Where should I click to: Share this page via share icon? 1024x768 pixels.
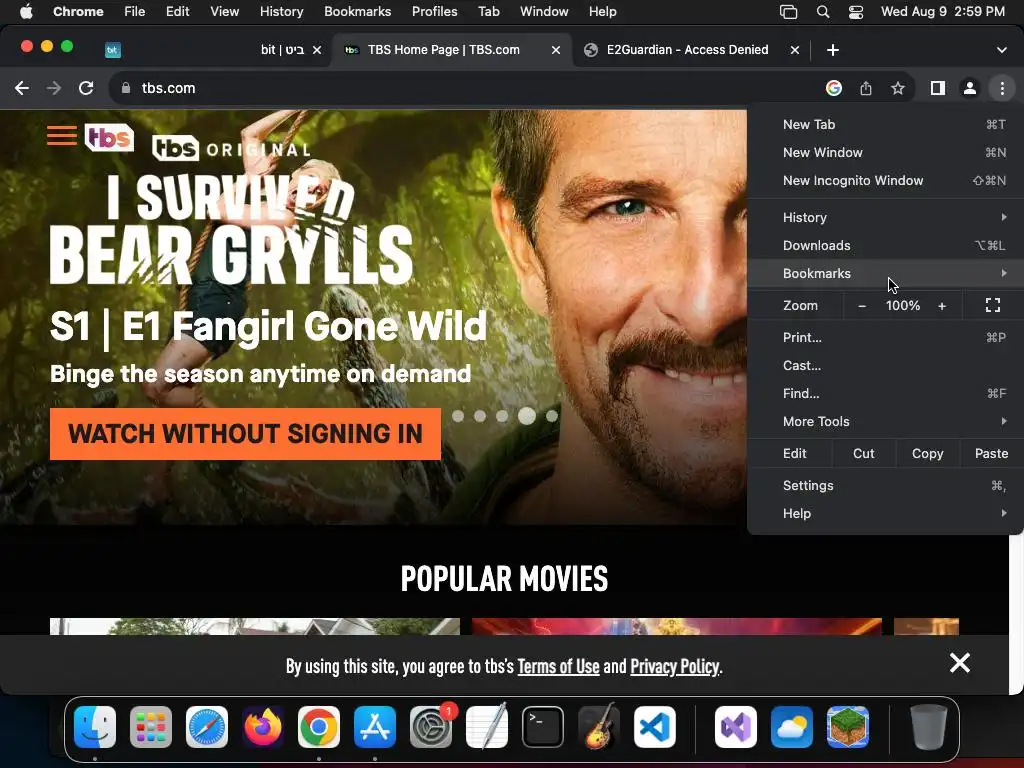pyautogui.click(x=866, y=88)
